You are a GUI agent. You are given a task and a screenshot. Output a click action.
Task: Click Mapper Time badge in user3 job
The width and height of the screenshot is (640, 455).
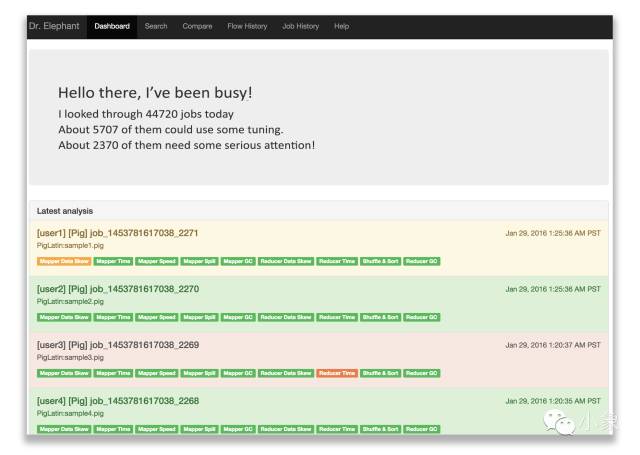[x=113, y=373]
